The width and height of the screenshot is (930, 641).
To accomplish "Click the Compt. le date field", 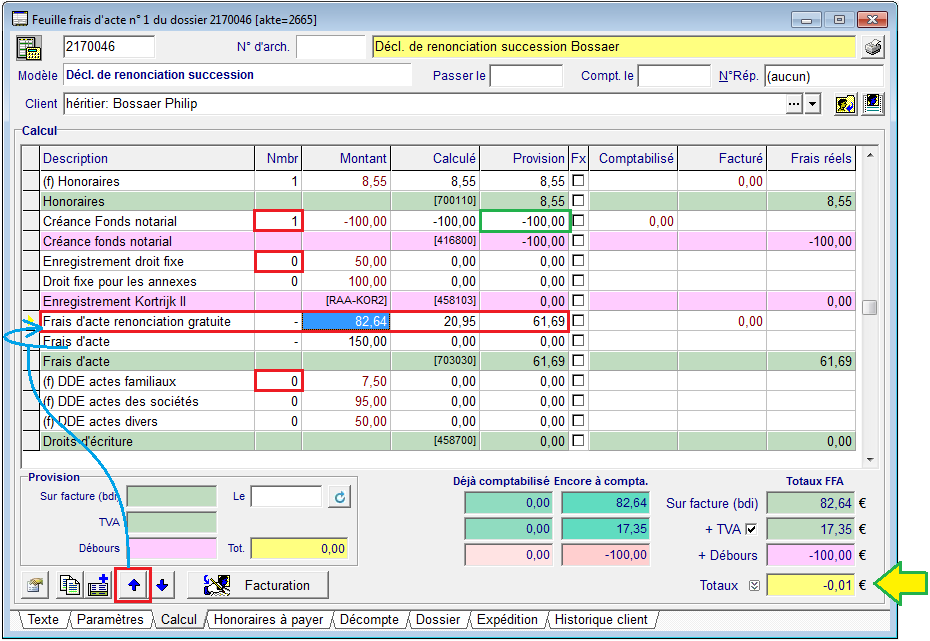I will click(674, 76).
